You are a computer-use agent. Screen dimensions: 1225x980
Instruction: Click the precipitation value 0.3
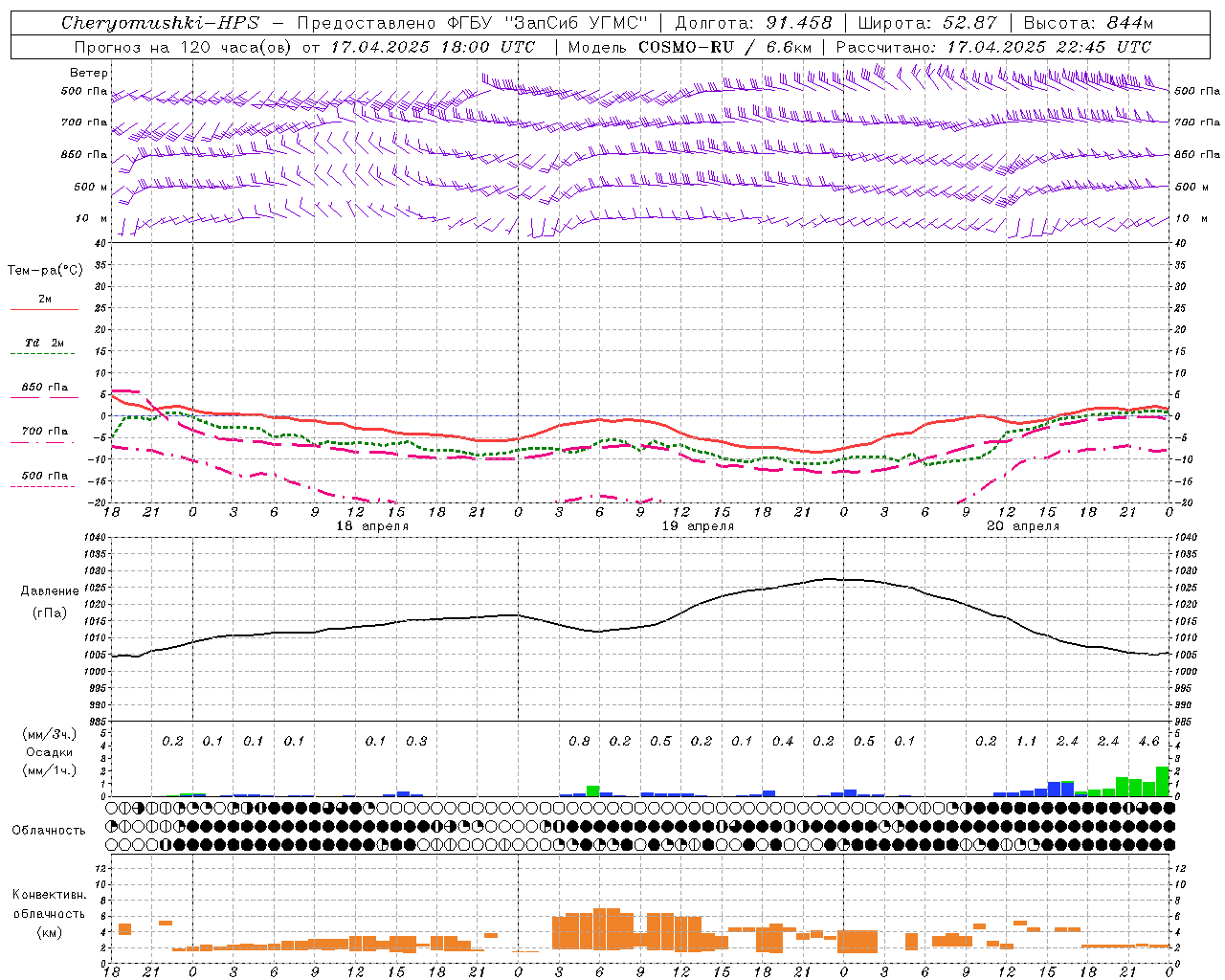416,741
